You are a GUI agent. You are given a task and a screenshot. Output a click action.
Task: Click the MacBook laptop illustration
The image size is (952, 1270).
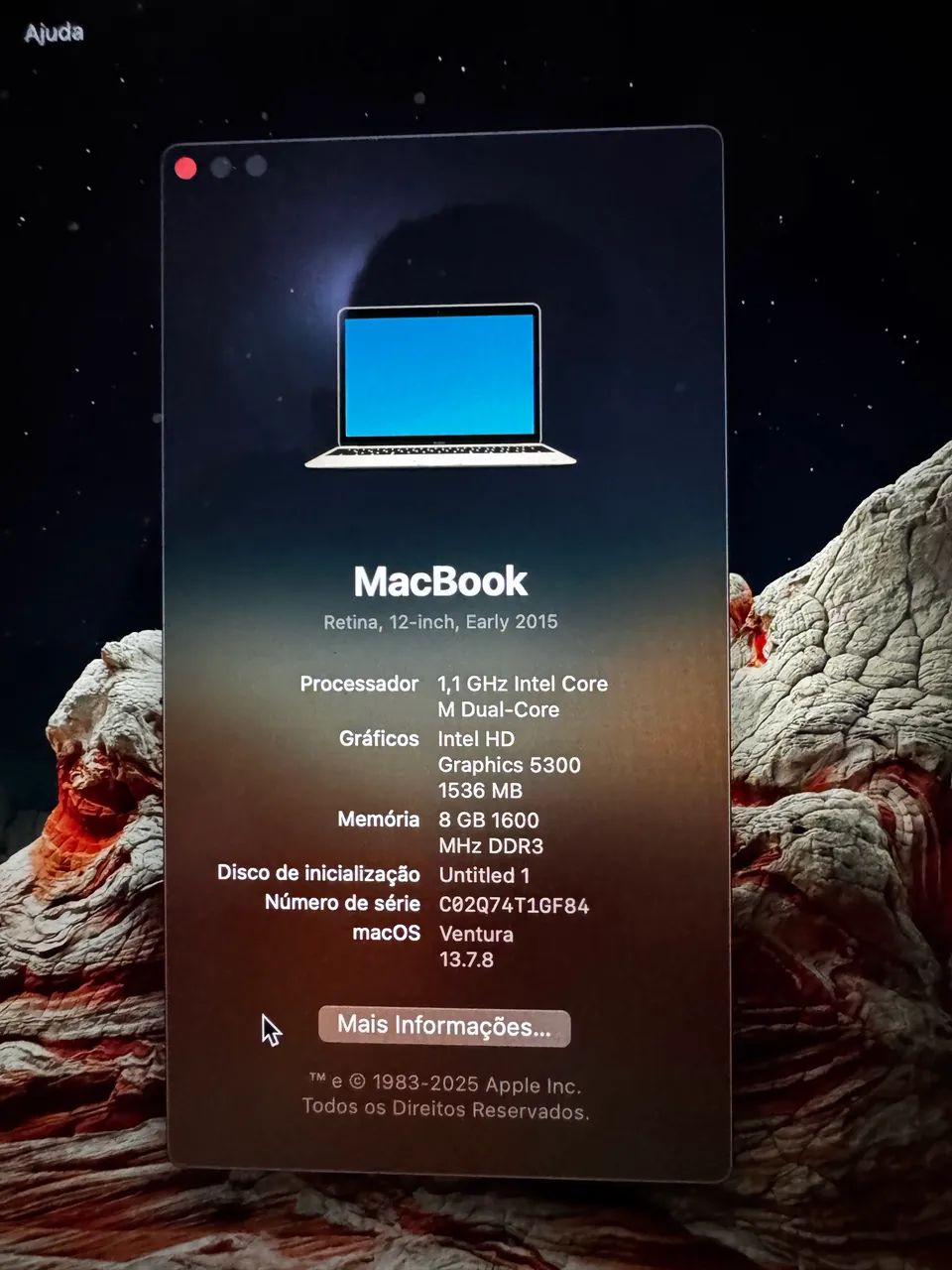440,385
